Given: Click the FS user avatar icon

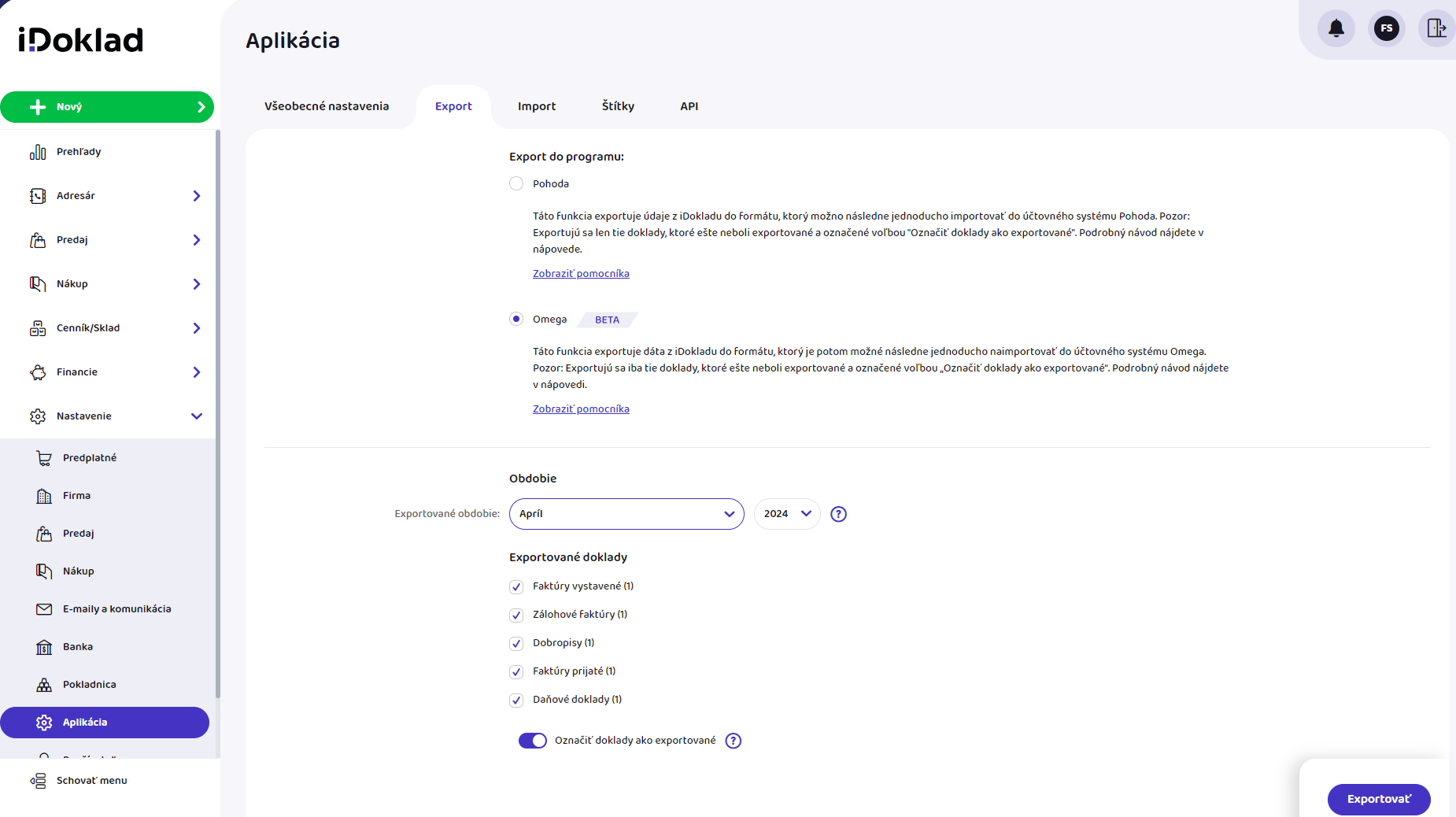Looking at the screenshot, I should 1386,29.
